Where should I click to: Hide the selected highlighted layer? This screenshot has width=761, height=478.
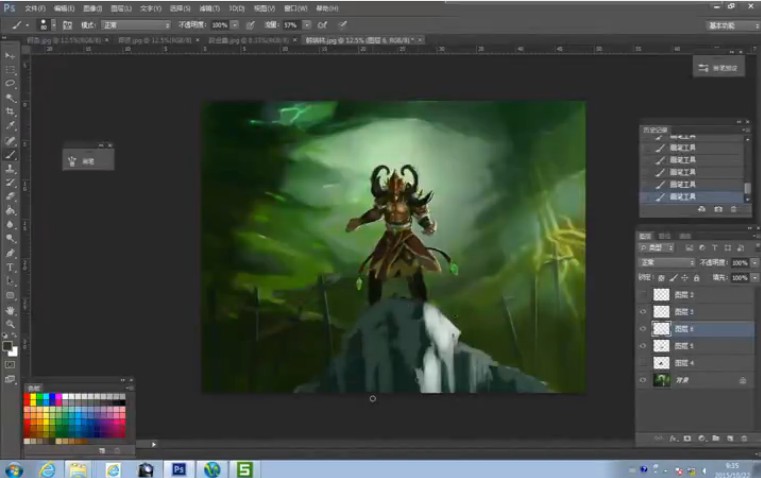644,329
